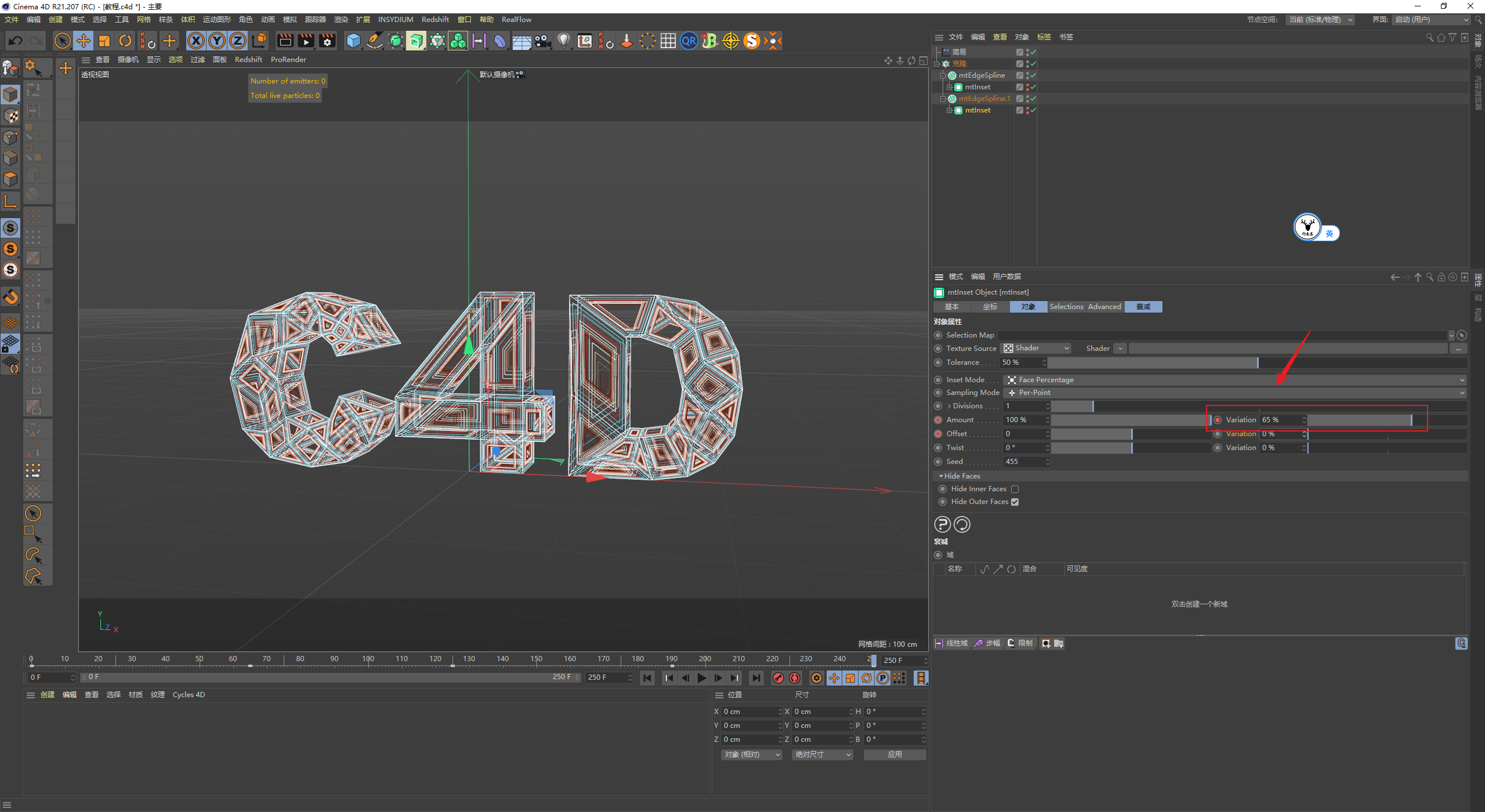Click the Play forward button
Screen dimensions: 1485x812
701,678
